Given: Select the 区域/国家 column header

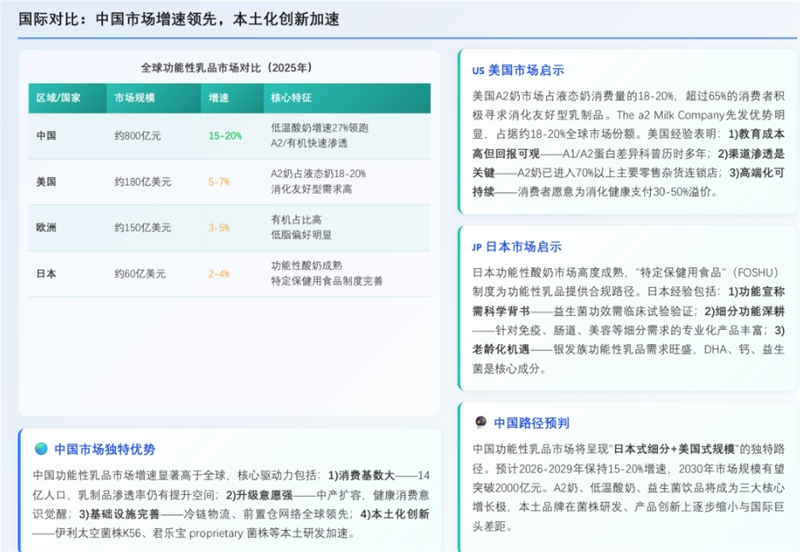Looking at the screenshot, I should tap(67, 98).
